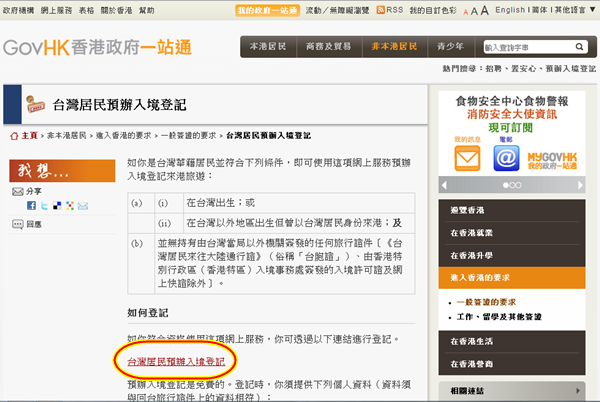Open 青少年 tab

pyautogui.click(x=450, y=47)
